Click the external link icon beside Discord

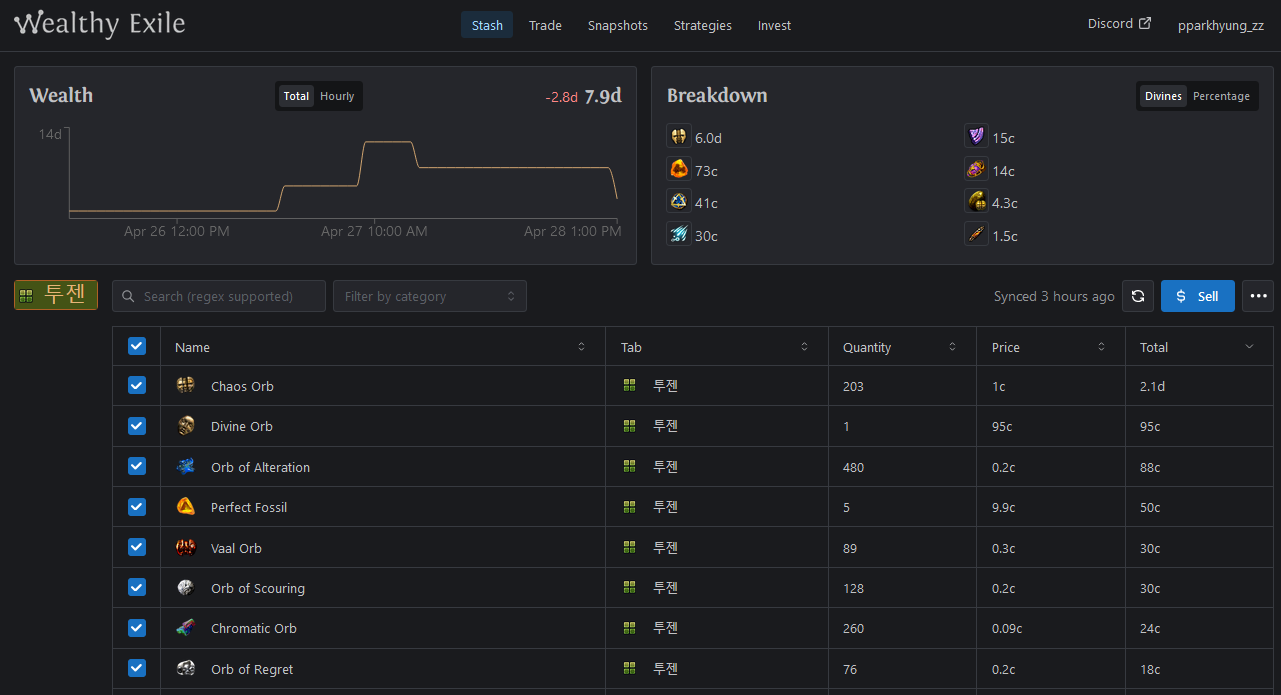(1144, 24)
